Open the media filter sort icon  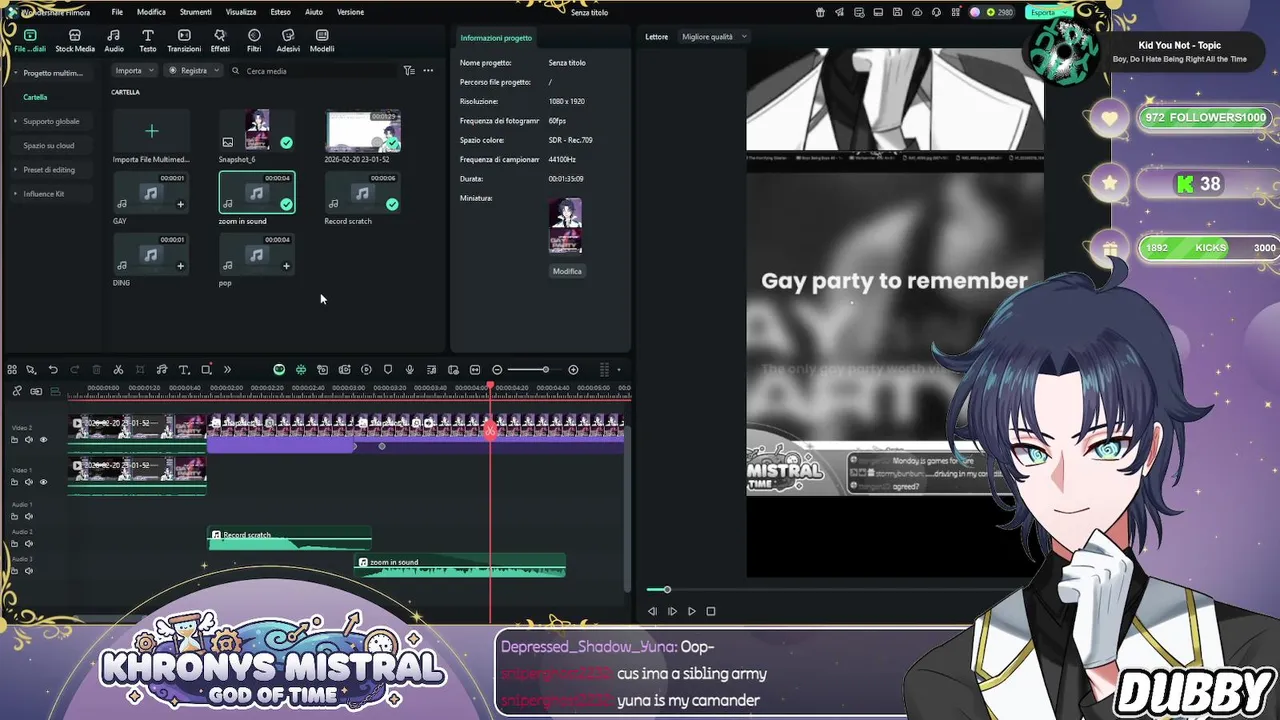pos(409,71)
